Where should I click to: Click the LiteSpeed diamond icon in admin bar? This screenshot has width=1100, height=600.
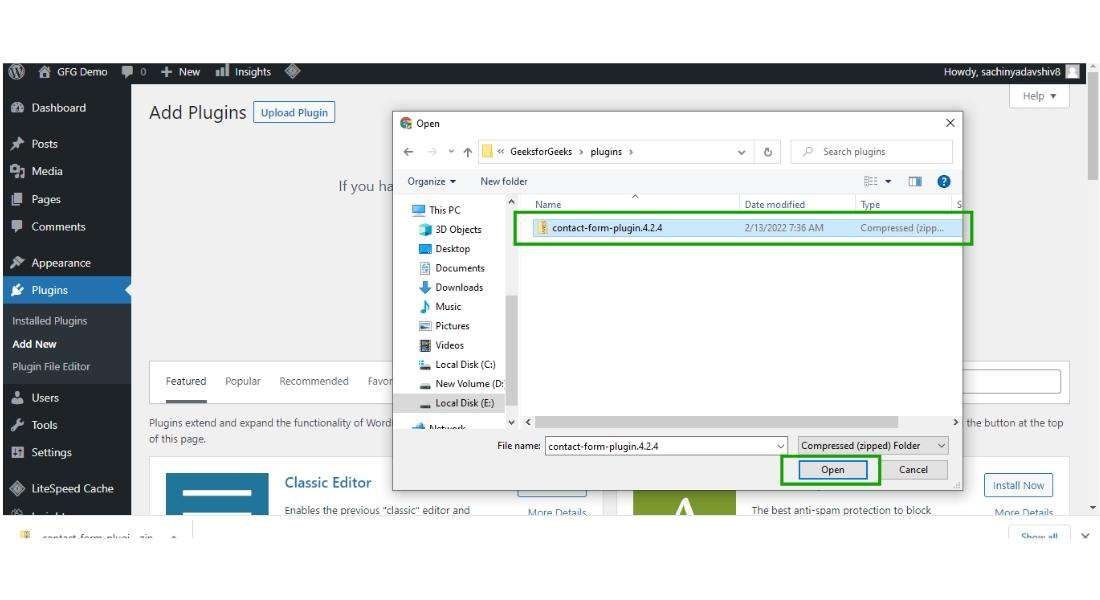coord(293,72)
